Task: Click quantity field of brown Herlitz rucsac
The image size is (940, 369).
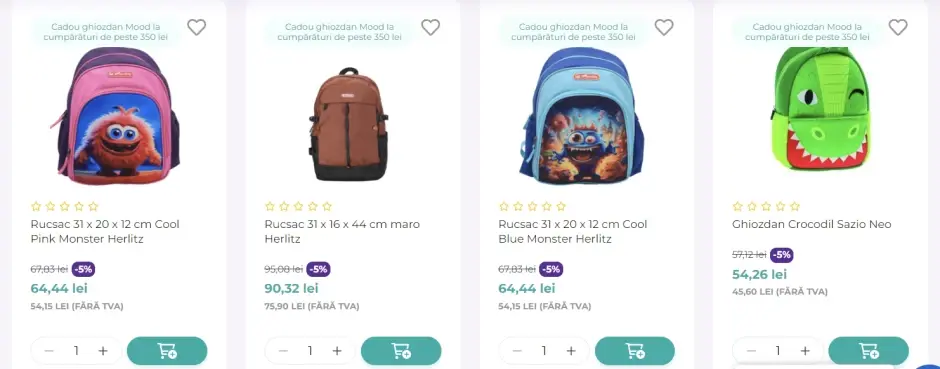Action: click(310, 351)
